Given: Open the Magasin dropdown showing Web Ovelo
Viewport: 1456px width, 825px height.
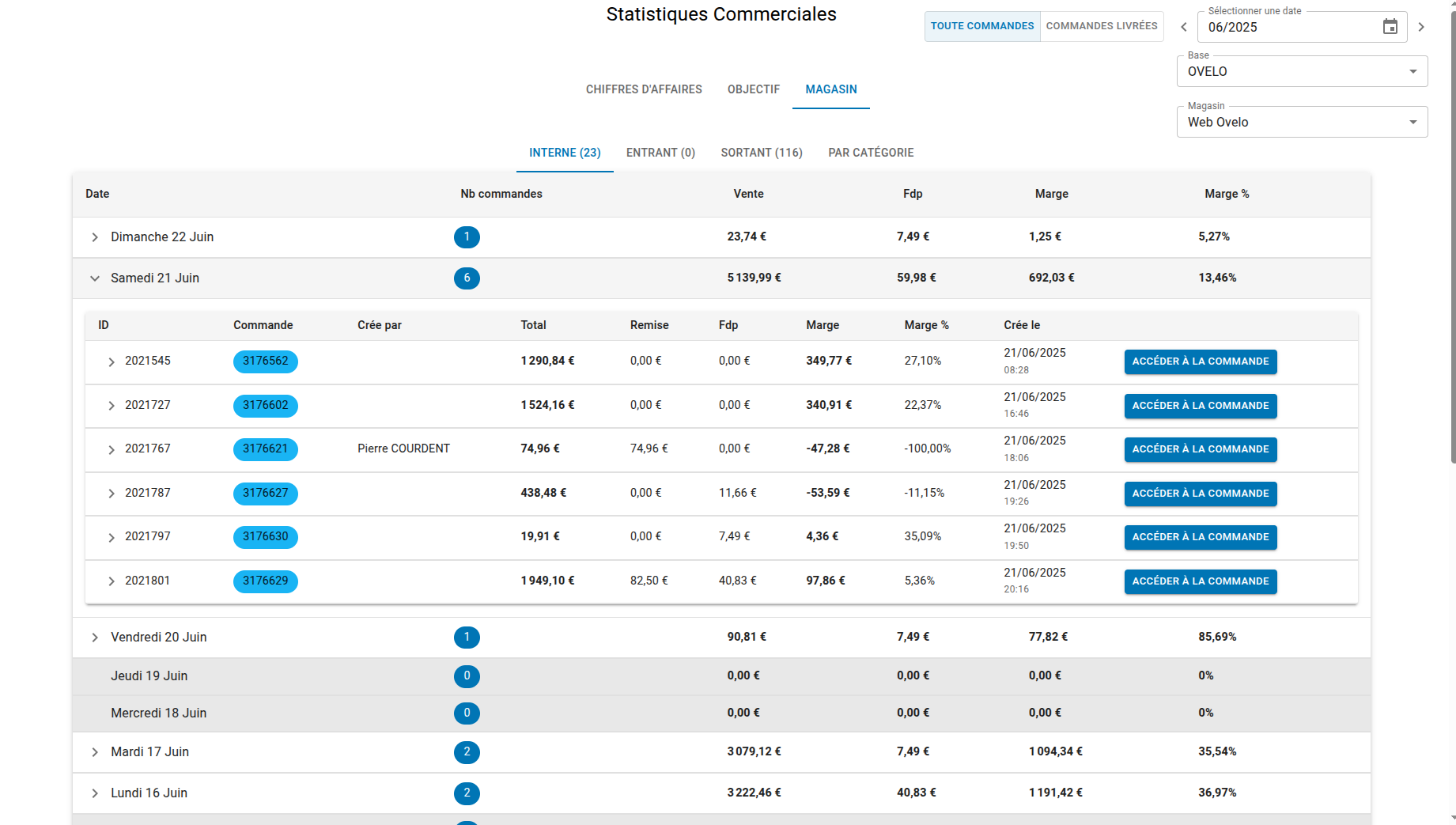Looking at the screenshot, I should point(1301,121).
